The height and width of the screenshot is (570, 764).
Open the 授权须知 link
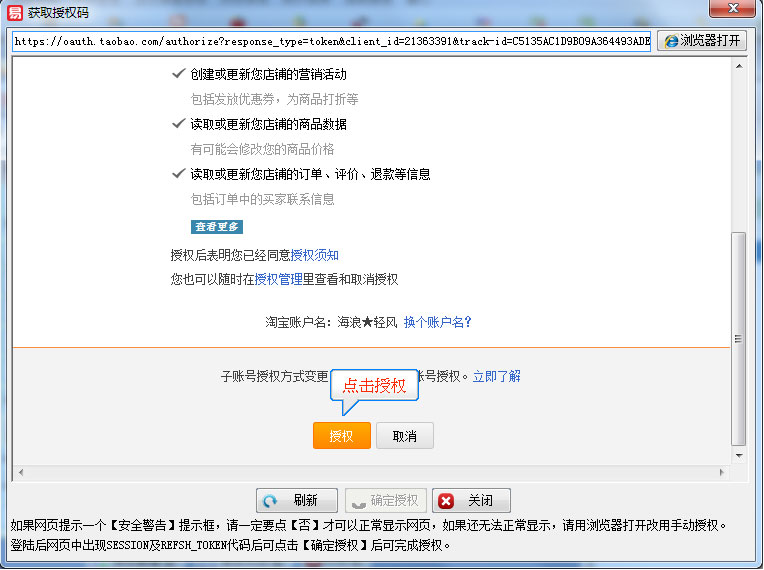tap(314, 255)
